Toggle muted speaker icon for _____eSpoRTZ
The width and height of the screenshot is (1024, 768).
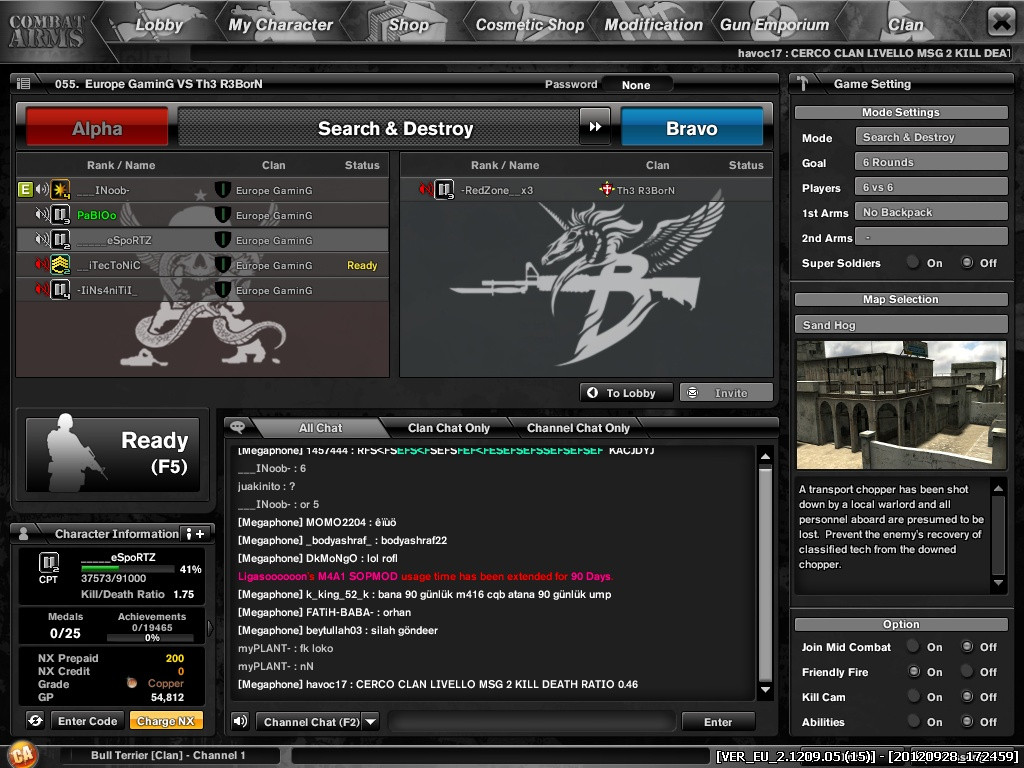point(42,240)
